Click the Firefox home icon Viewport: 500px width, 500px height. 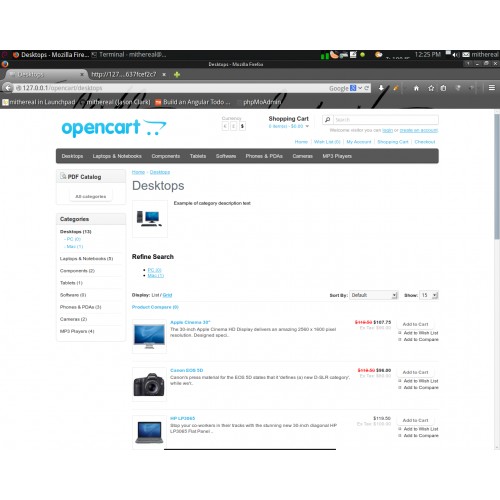pos(416,88)
